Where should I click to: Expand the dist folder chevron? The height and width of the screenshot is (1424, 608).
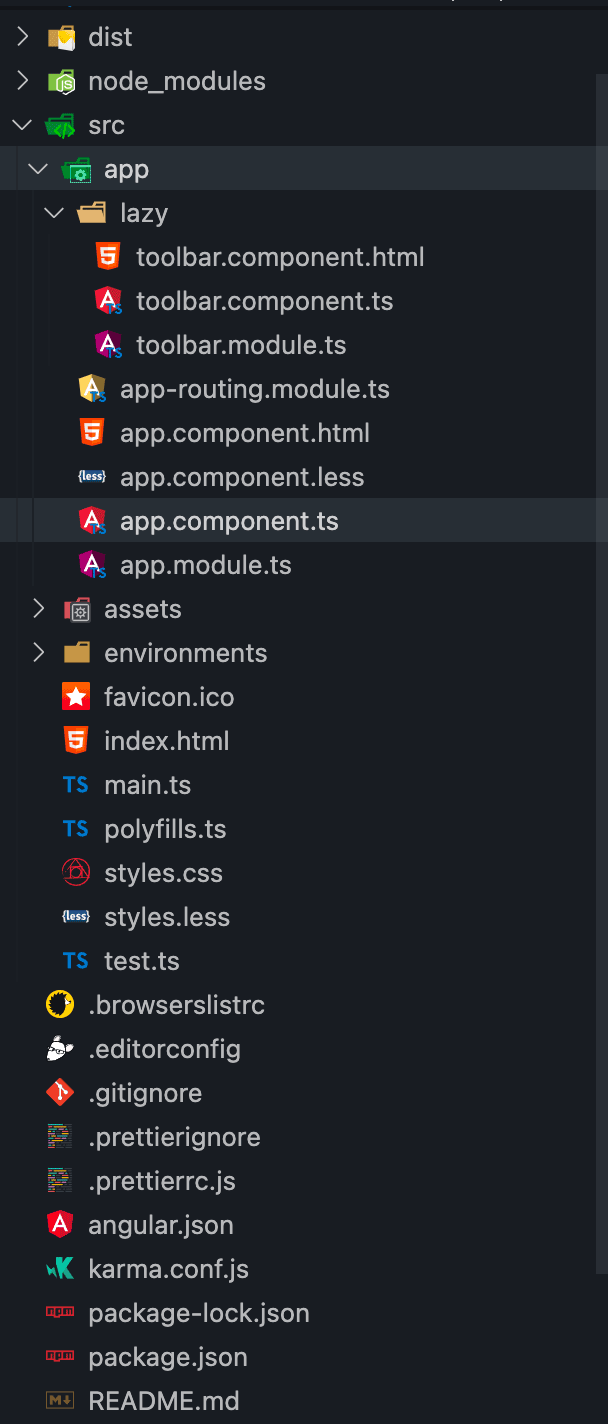point(23,37)
